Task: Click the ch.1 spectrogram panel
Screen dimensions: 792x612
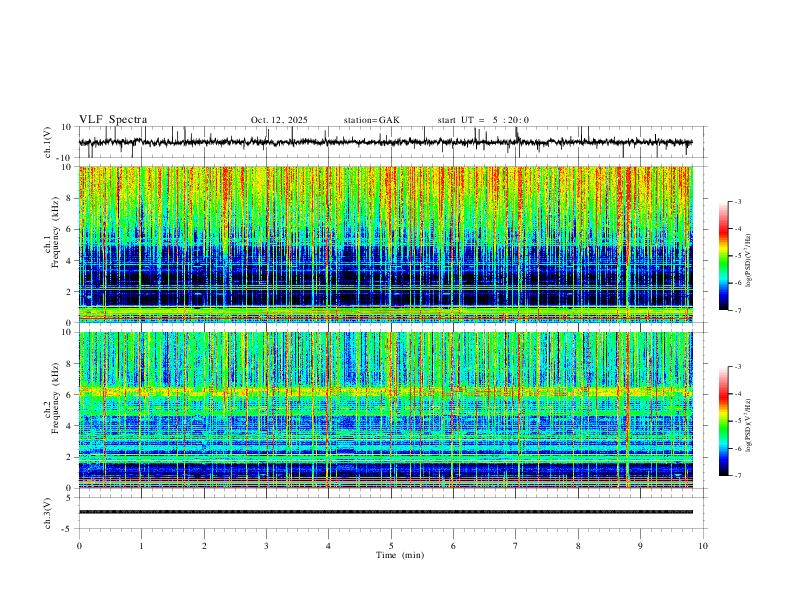Action: coord(386,244)
